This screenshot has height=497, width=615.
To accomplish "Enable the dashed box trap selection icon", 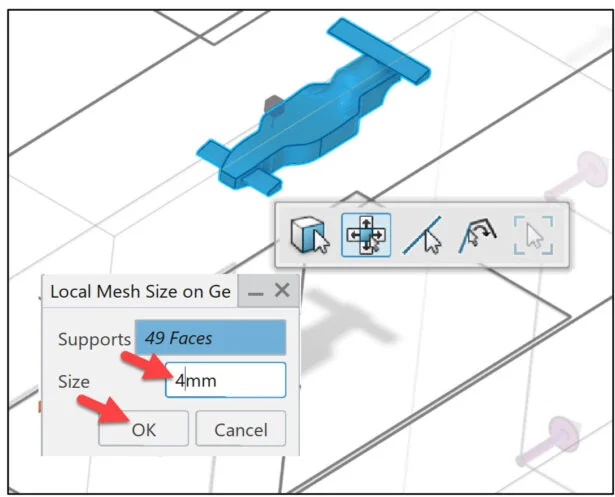I will click(x=533, y=235).
